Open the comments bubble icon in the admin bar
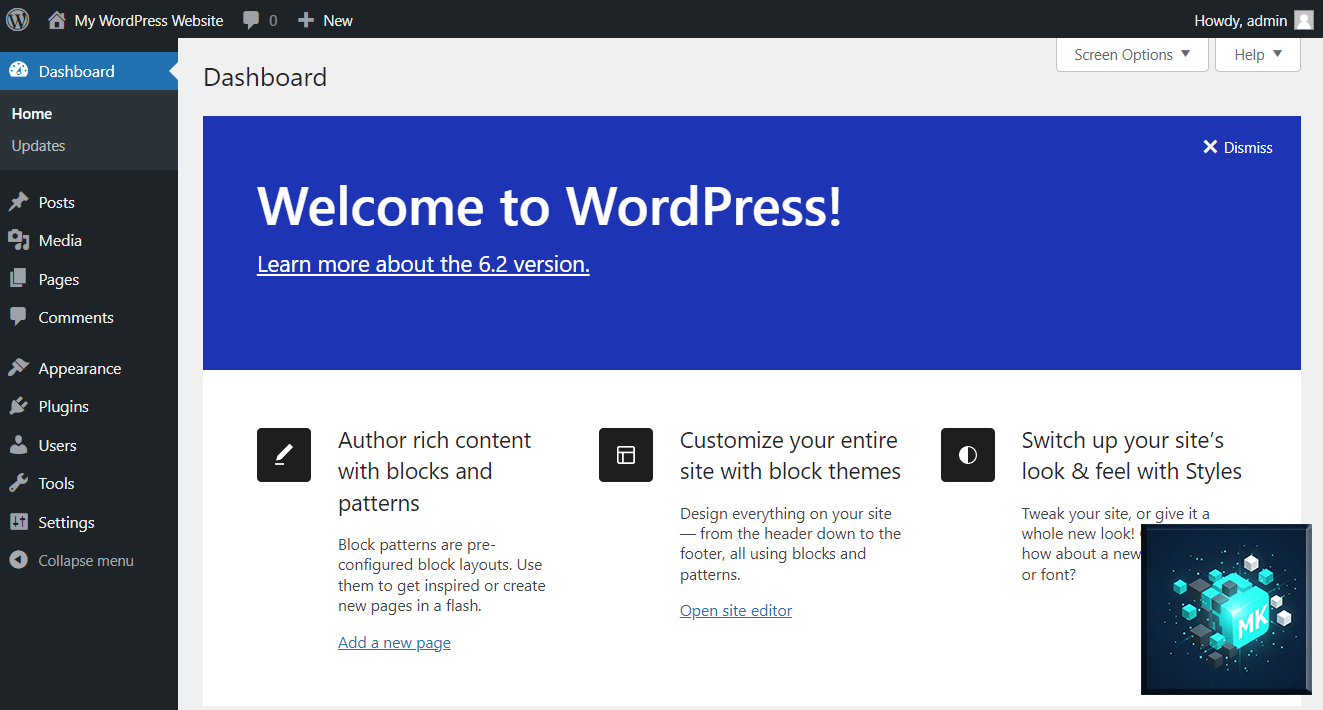This screenshot has width=1323, height=710. click(x=252, y=20)
